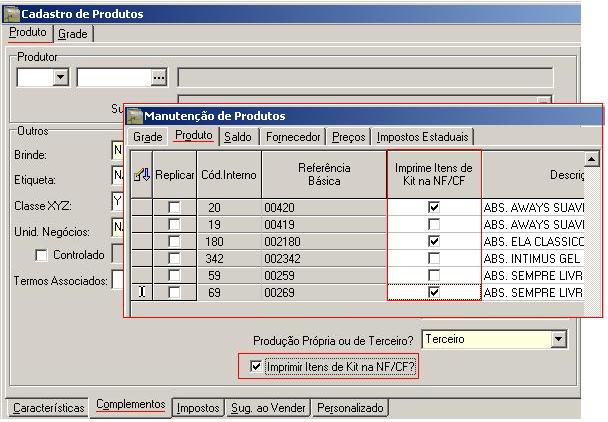Click the Replicar column header
This screenshot has width=608, height=422.
[174, 175]
